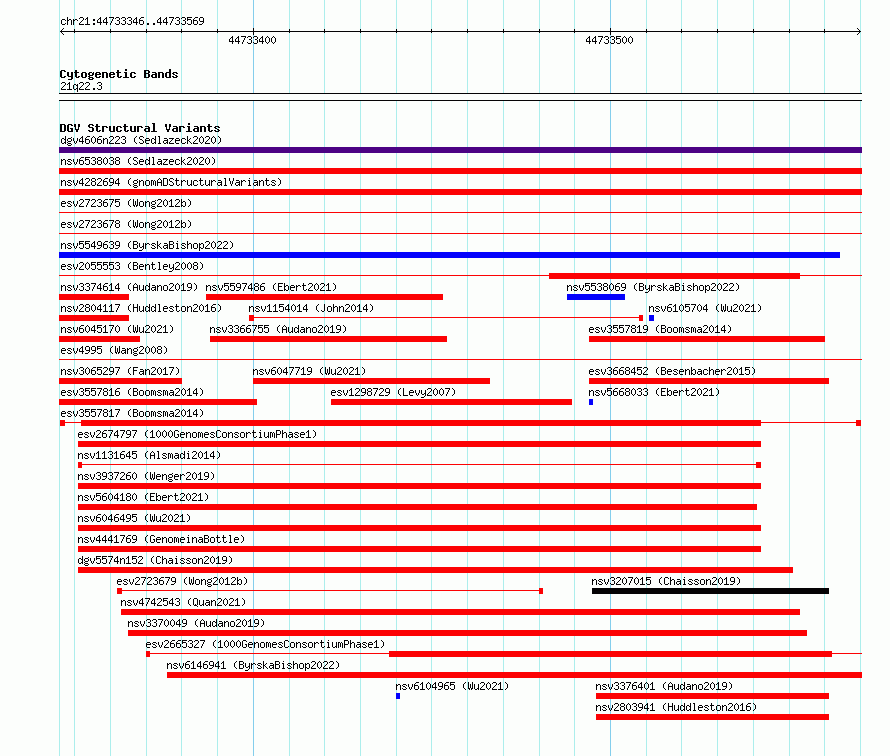Open nsv5538069 (ByrskaBishop2022) variant
This screenshot has height=756, width=890.
(x=653, y=287)
